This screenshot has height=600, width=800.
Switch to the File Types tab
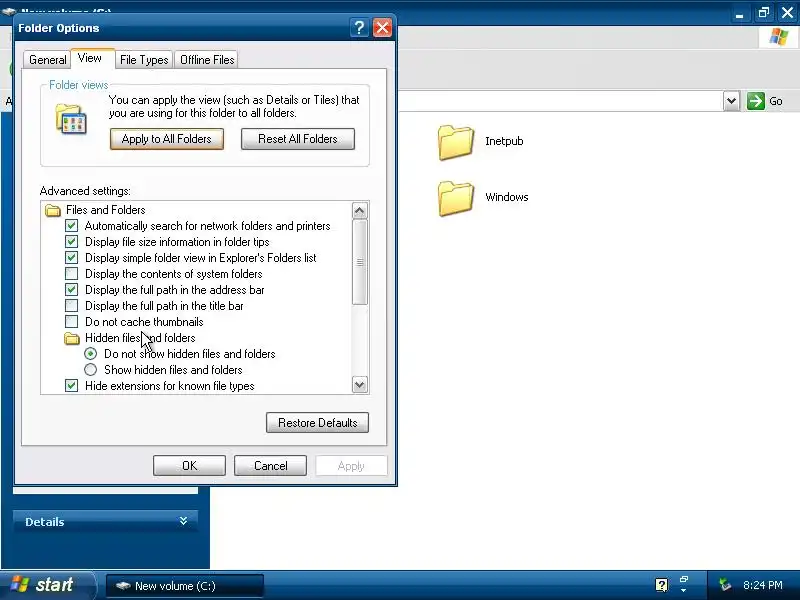pyautogui.click(x=144, y=60)
